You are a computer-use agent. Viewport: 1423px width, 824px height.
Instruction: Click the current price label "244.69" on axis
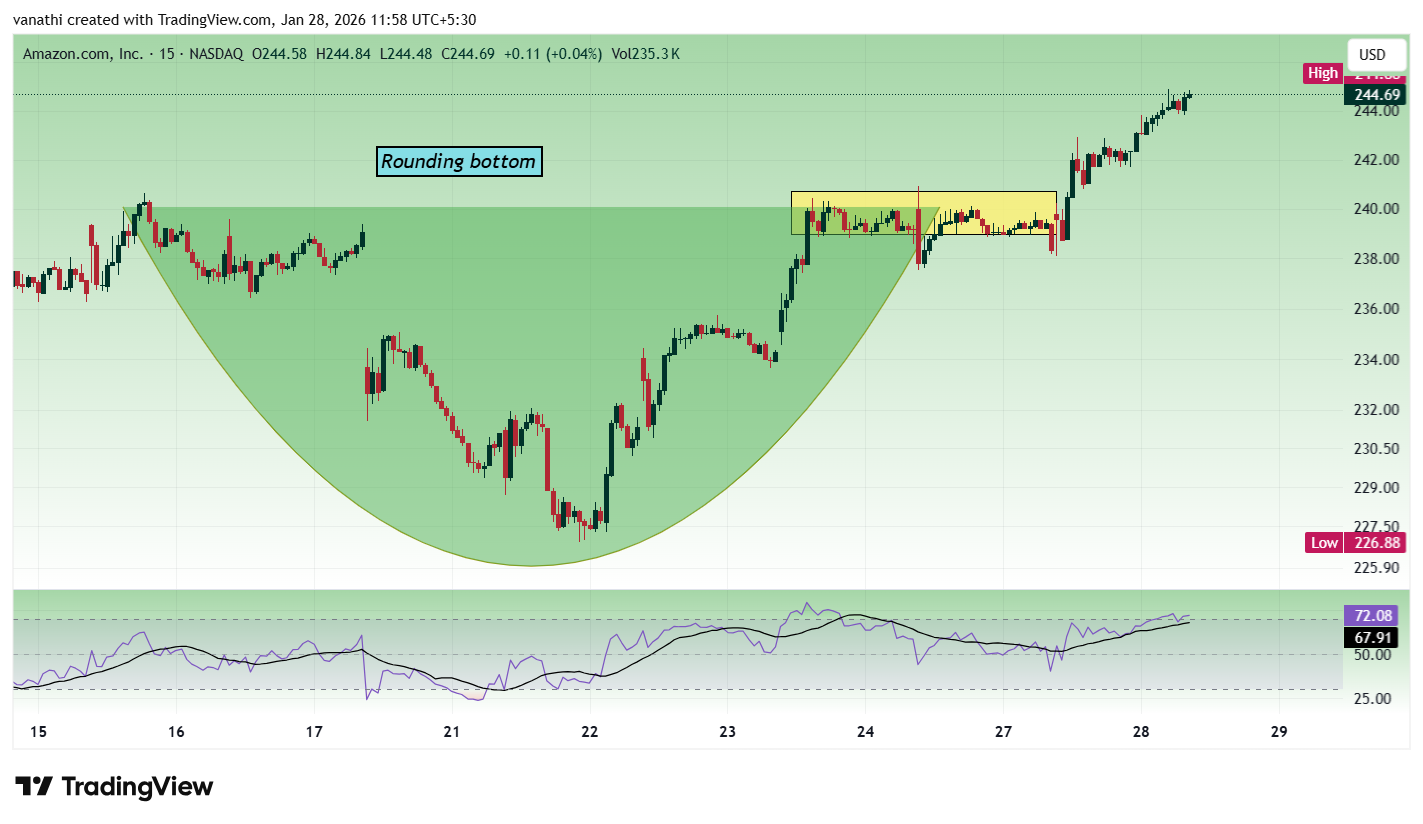[1377, 95]
